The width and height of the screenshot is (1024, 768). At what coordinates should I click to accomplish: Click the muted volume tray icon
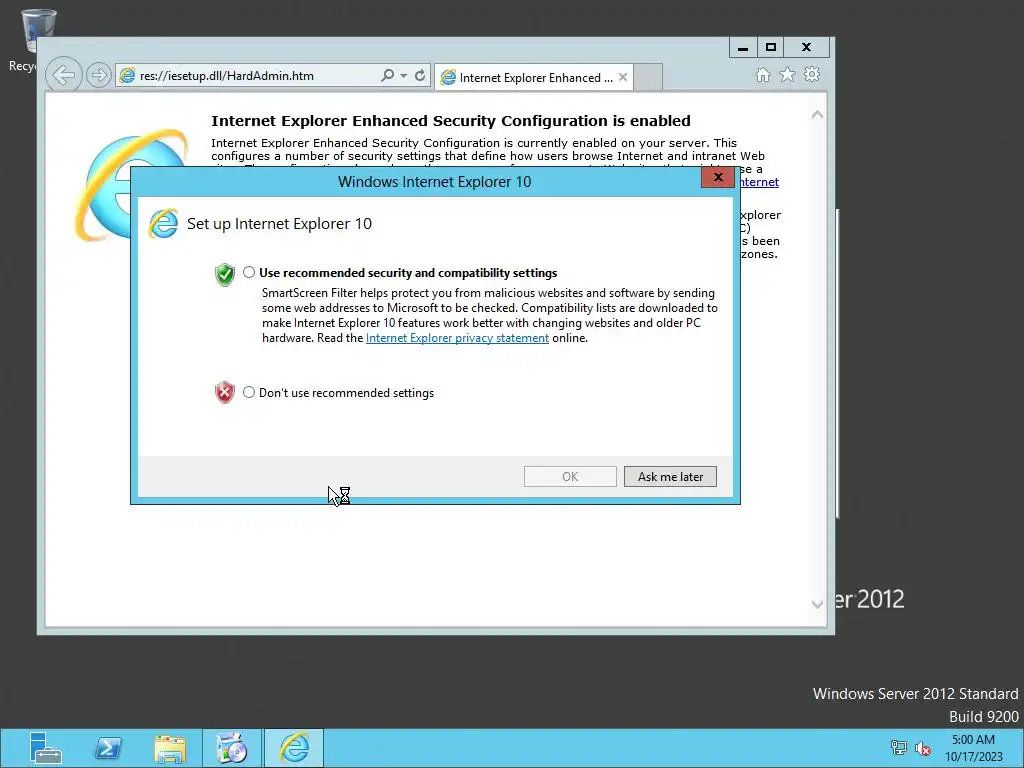point(923,748)
